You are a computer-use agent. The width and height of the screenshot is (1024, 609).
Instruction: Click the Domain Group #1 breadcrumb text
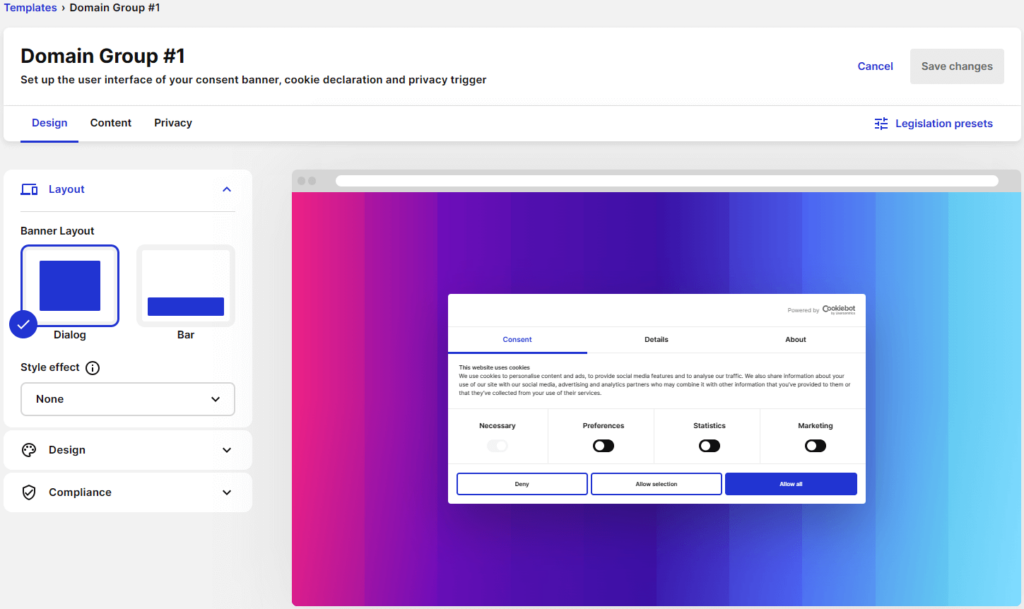[x=115, y=8]
